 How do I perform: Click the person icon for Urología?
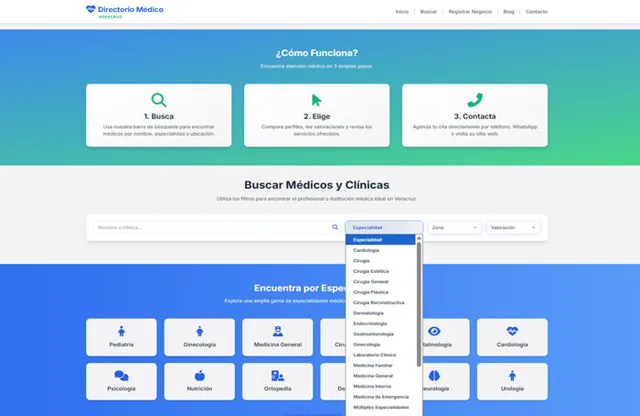(x=512, y=376)
